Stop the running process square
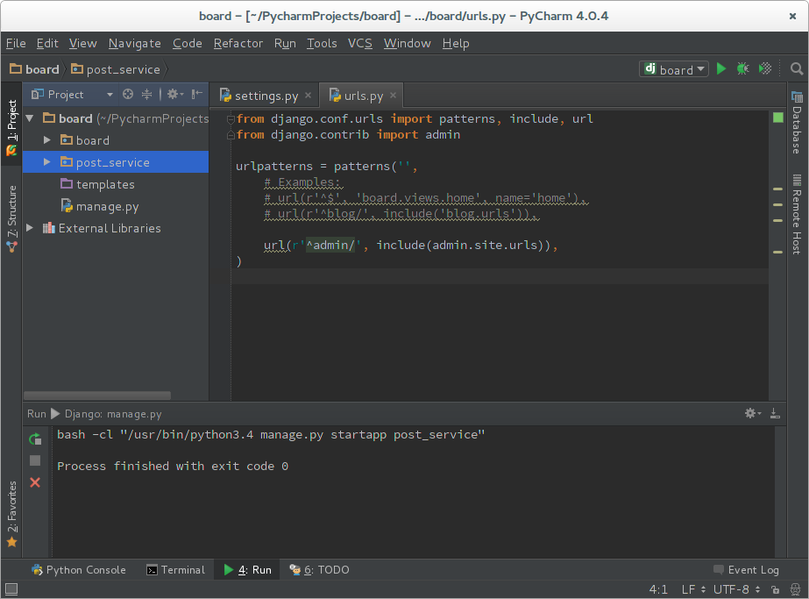This screenshot has width=809, height=599. (35, 460)
